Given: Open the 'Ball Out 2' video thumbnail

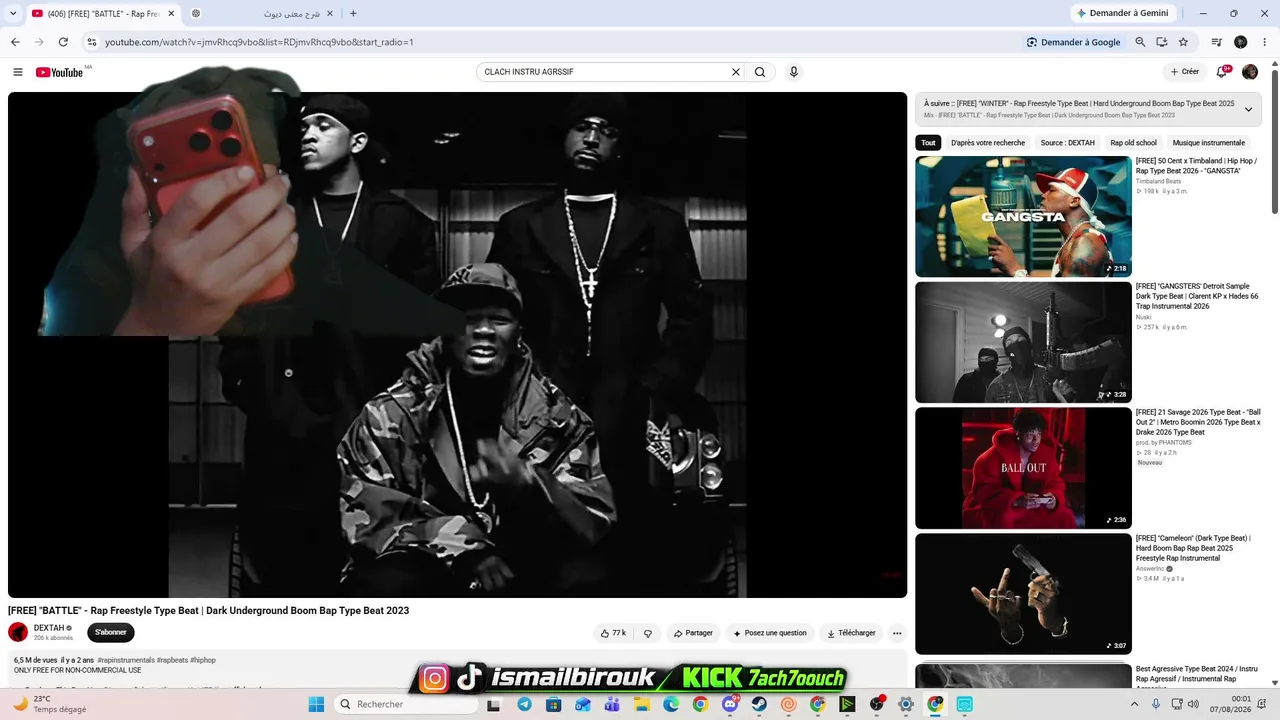Looking at the screenshot, I should tap(1023, 468).
